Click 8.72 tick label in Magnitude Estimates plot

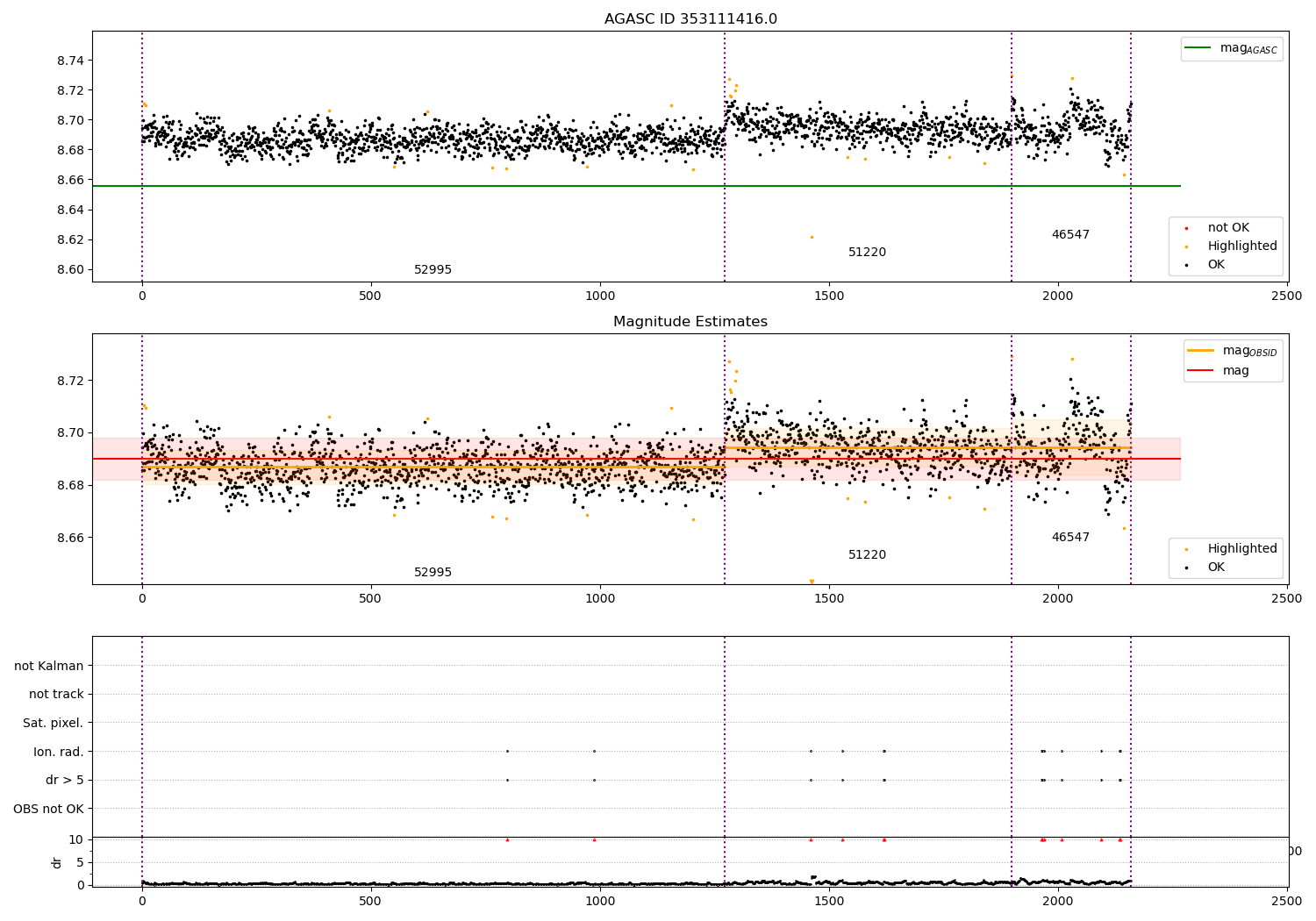pos(69,381)
